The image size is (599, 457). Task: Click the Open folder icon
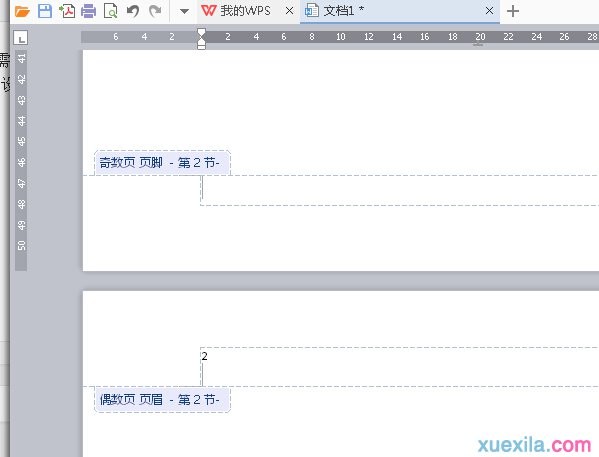tap(22, 11)
